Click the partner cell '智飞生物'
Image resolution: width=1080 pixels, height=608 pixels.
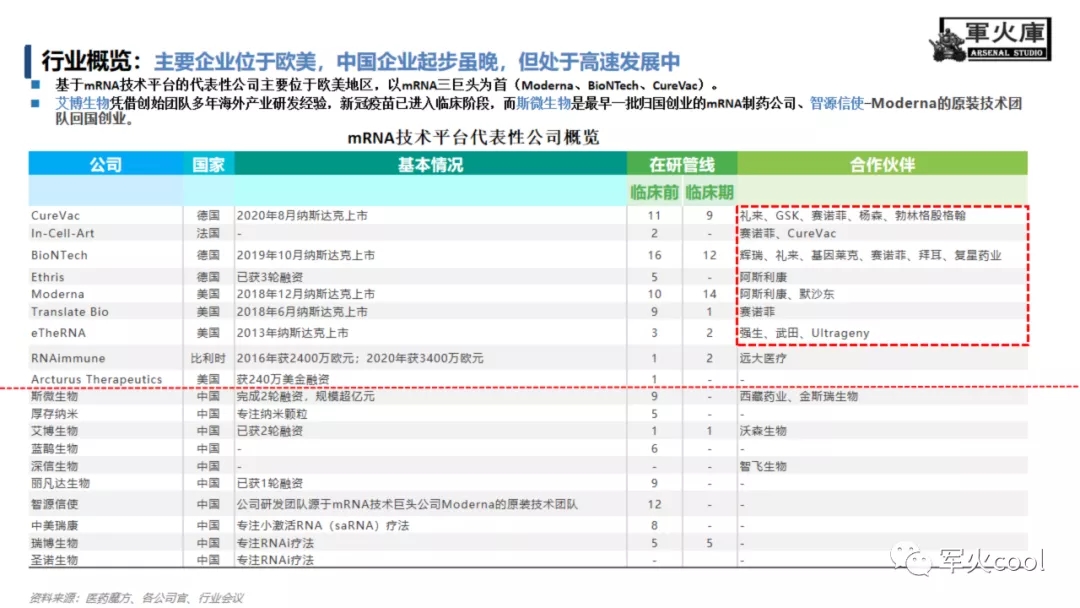[763, 466]
